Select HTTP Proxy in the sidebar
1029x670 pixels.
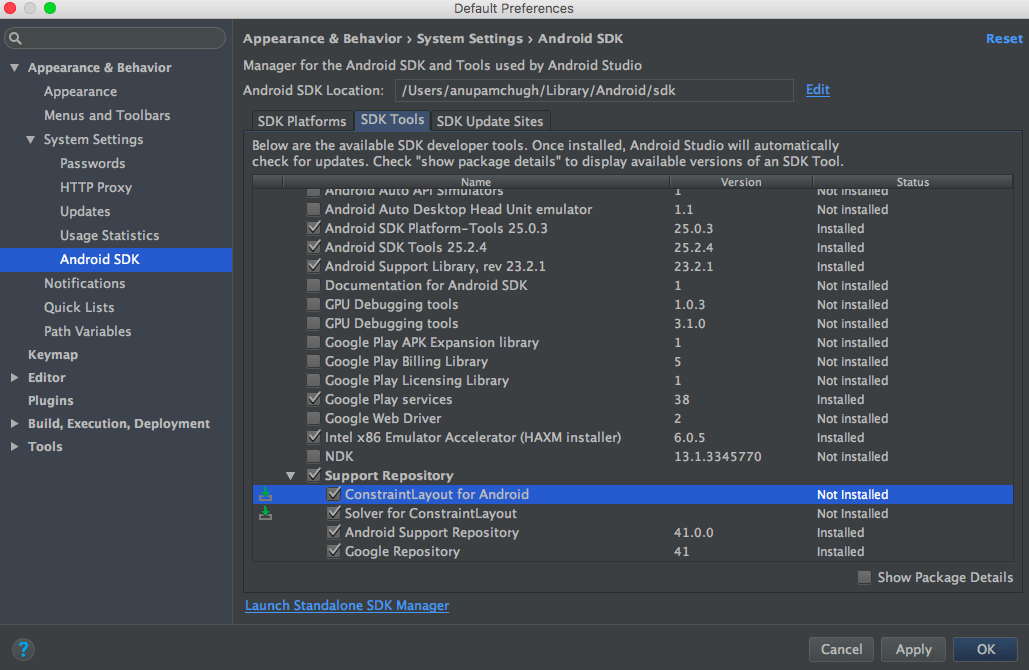pos(96,187)
